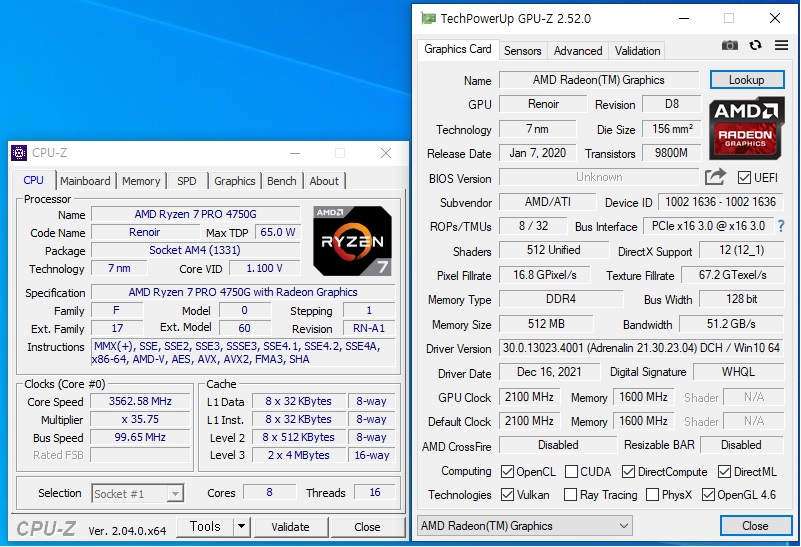
Task: Click the Tools button in CPU-Z
Action: click(205, 527)
